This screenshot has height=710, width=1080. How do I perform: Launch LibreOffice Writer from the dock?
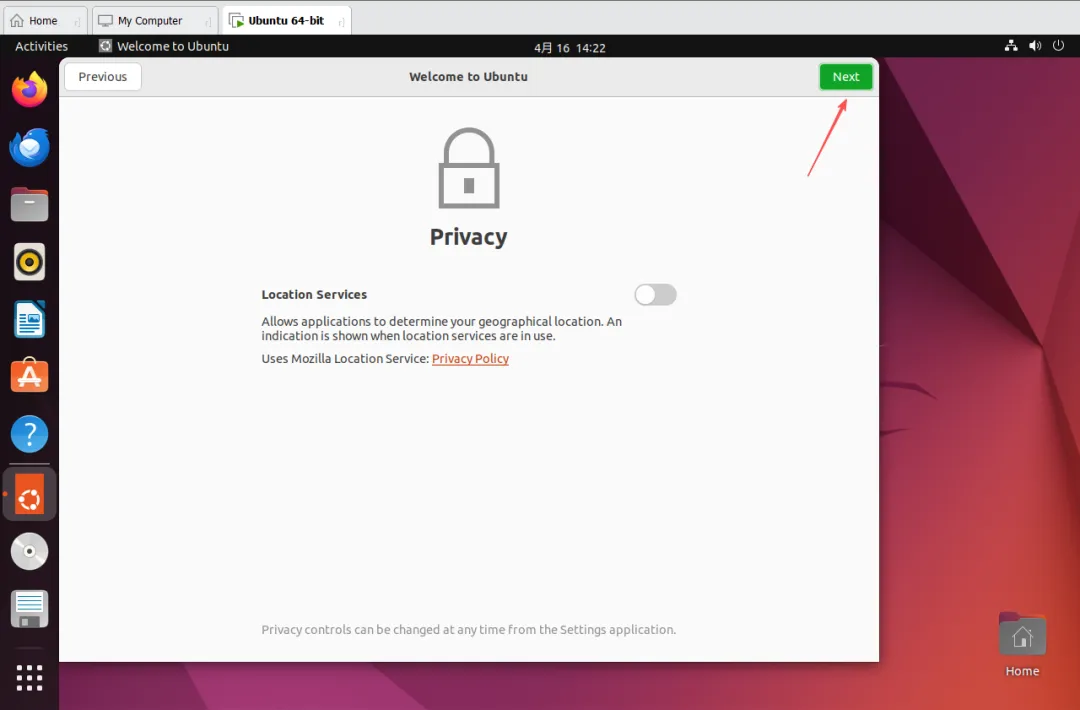pyautogui.click(x=30, y=320)
